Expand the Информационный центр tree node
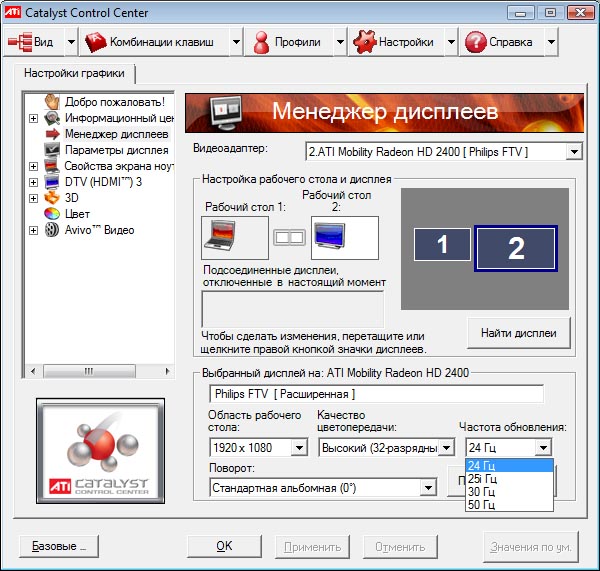The height and width of the screenshot is (571, 600). pos(34,118)
